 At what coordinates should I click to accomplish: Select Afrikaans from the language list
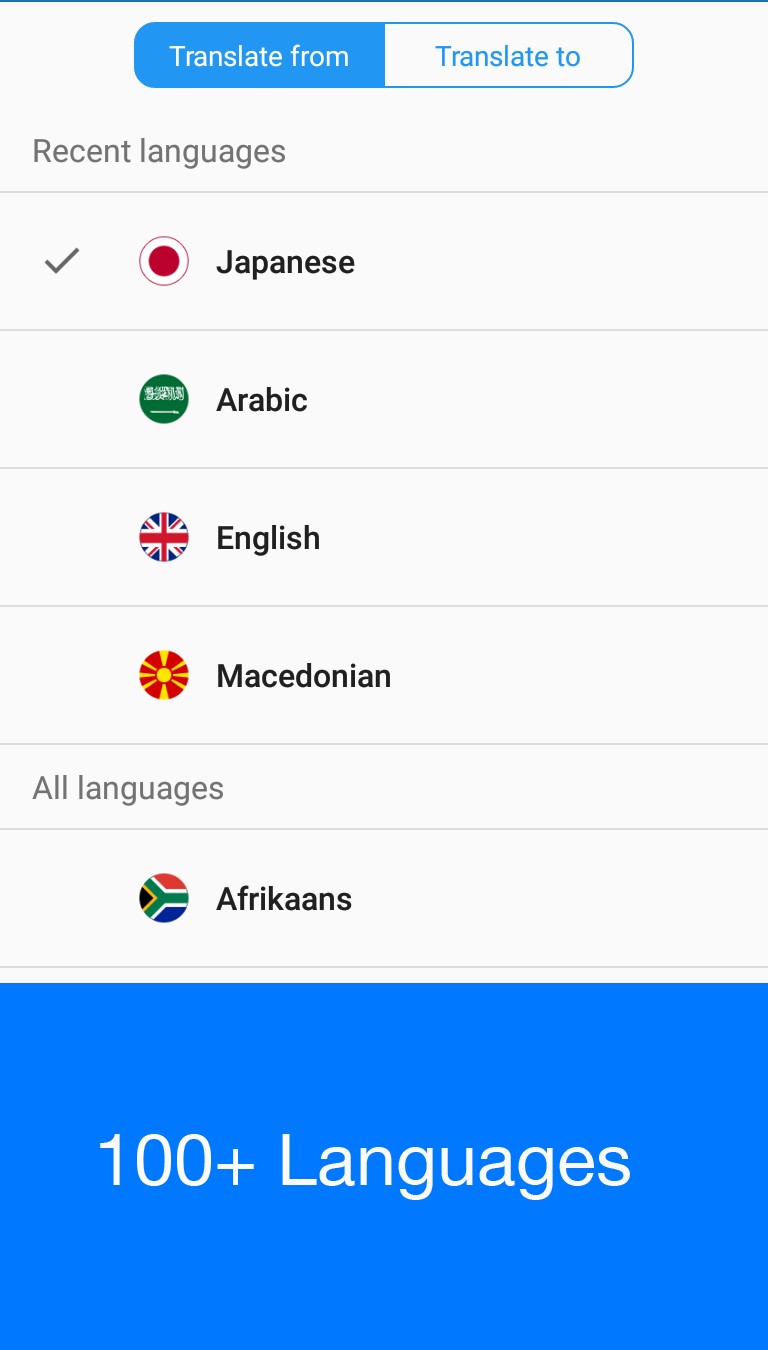point(284,898)
